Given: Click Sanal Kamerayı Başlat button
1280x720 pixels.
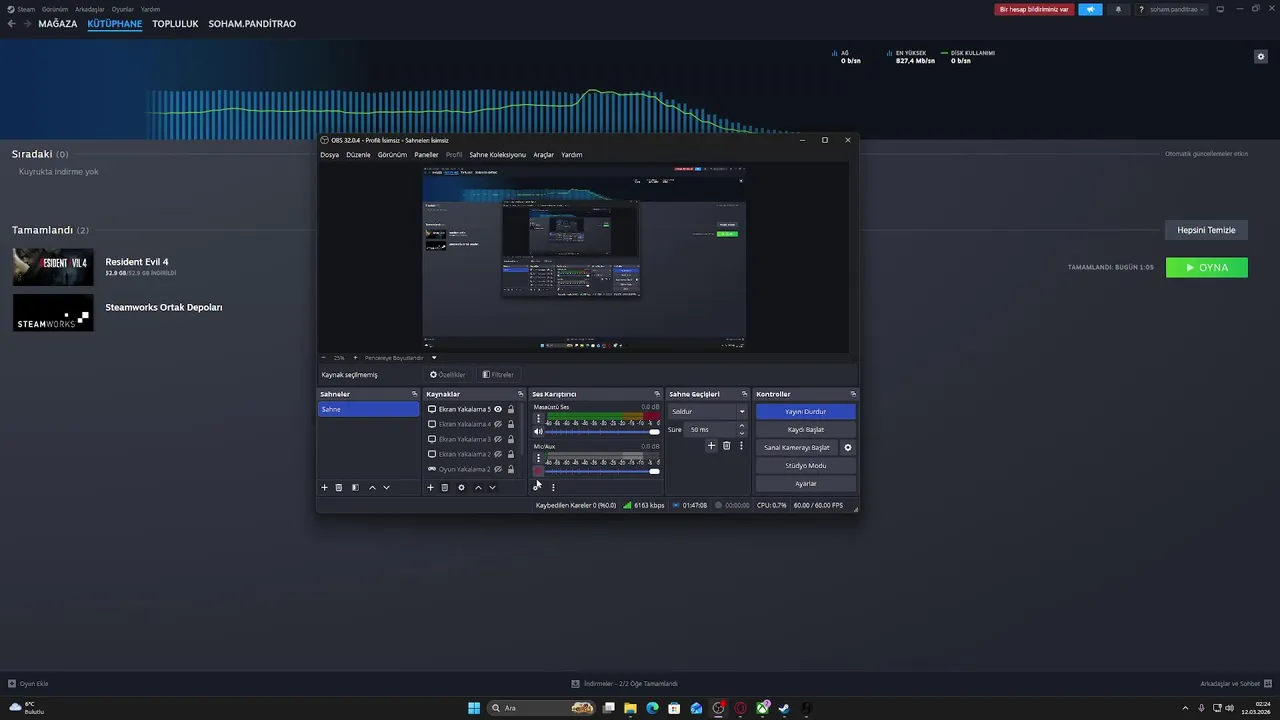Looking at the screenshot, I should tap(797, 447).
